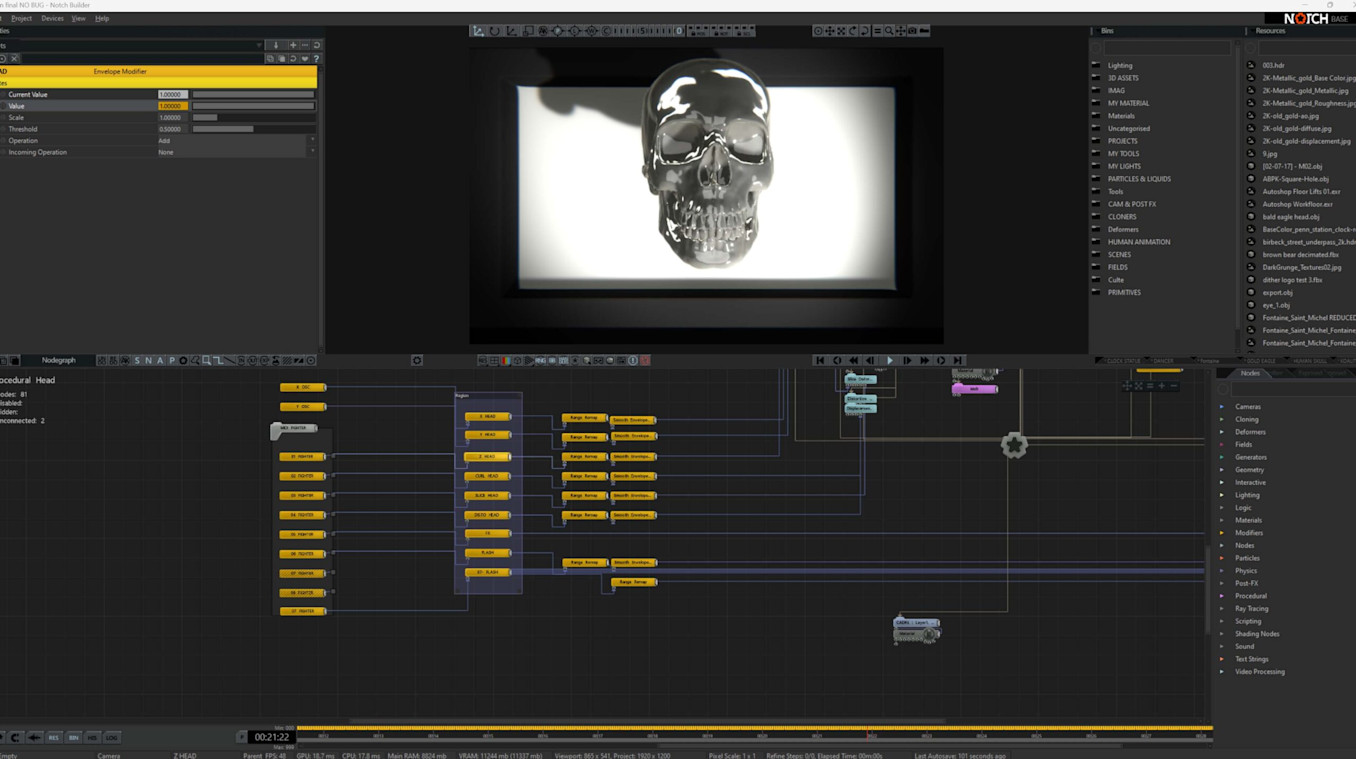Screen dimensions: 1356x759
Task: Adjust the Threshold slider
Action: (x=252, y=129)
